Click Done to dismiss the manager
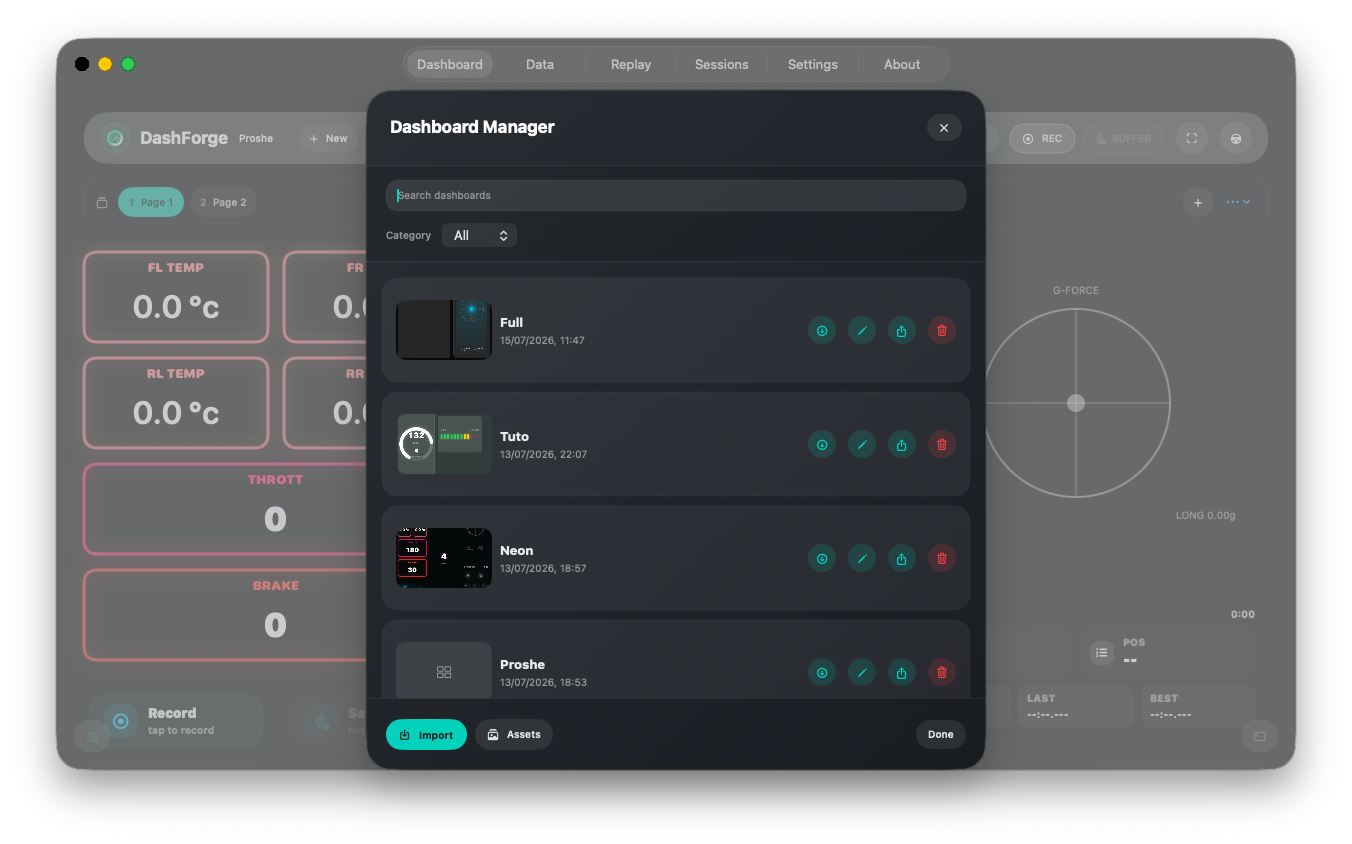This screenshot has width=1352, height=844. click(x=941, y=734)
